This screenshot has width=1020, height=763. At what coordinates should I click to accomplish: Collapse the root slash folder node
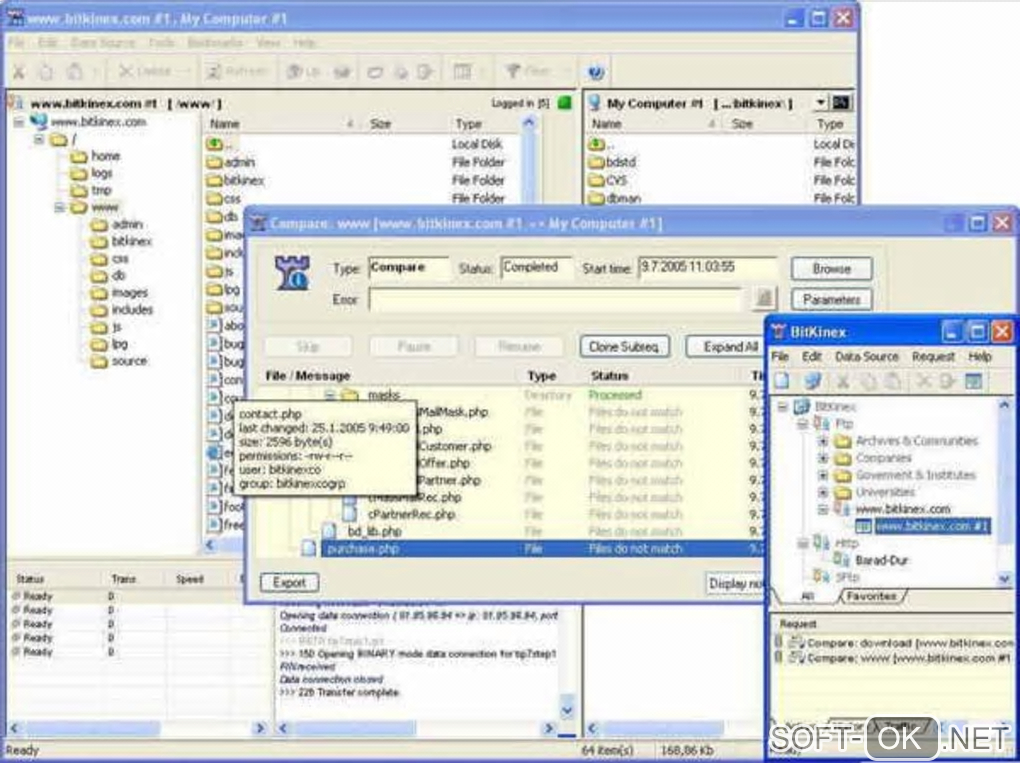coord(39,139)
